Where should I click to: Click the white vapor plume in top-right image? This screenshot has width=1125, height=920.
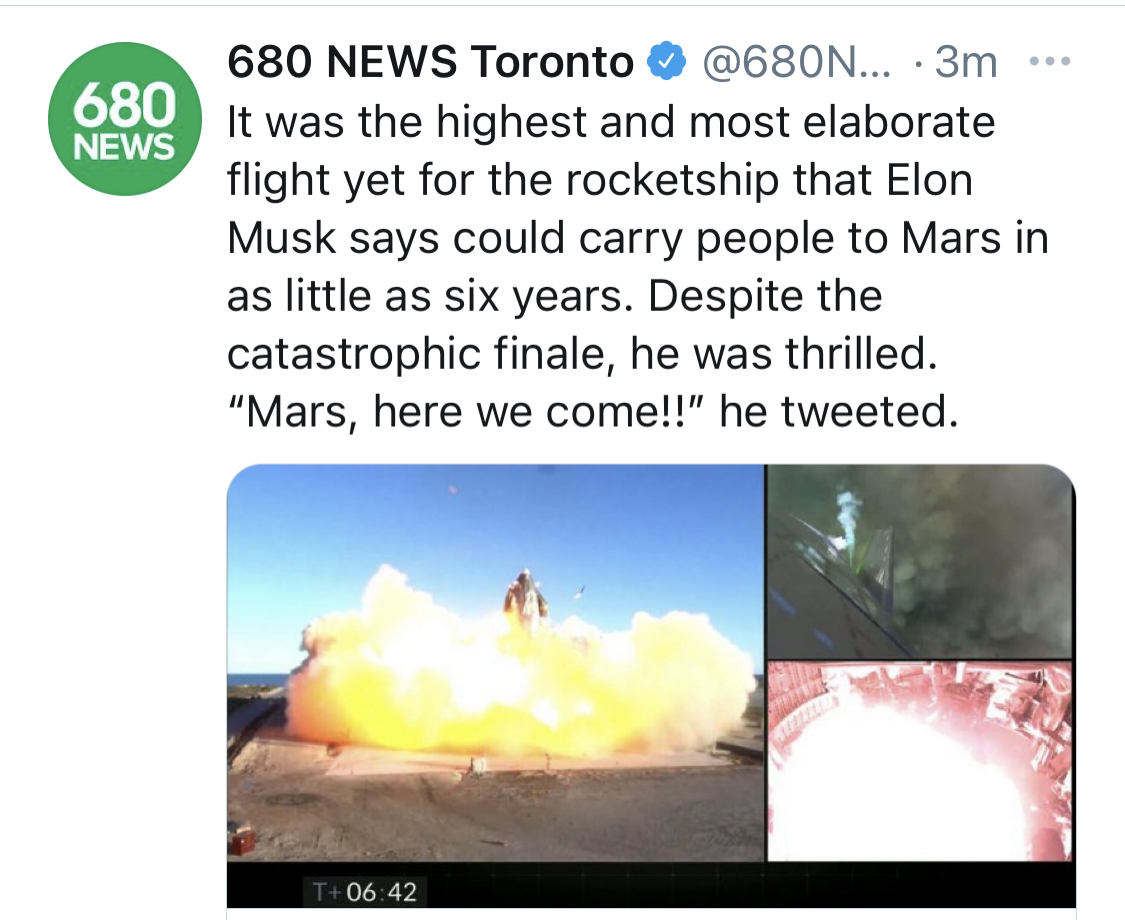[x=848, y=515]
